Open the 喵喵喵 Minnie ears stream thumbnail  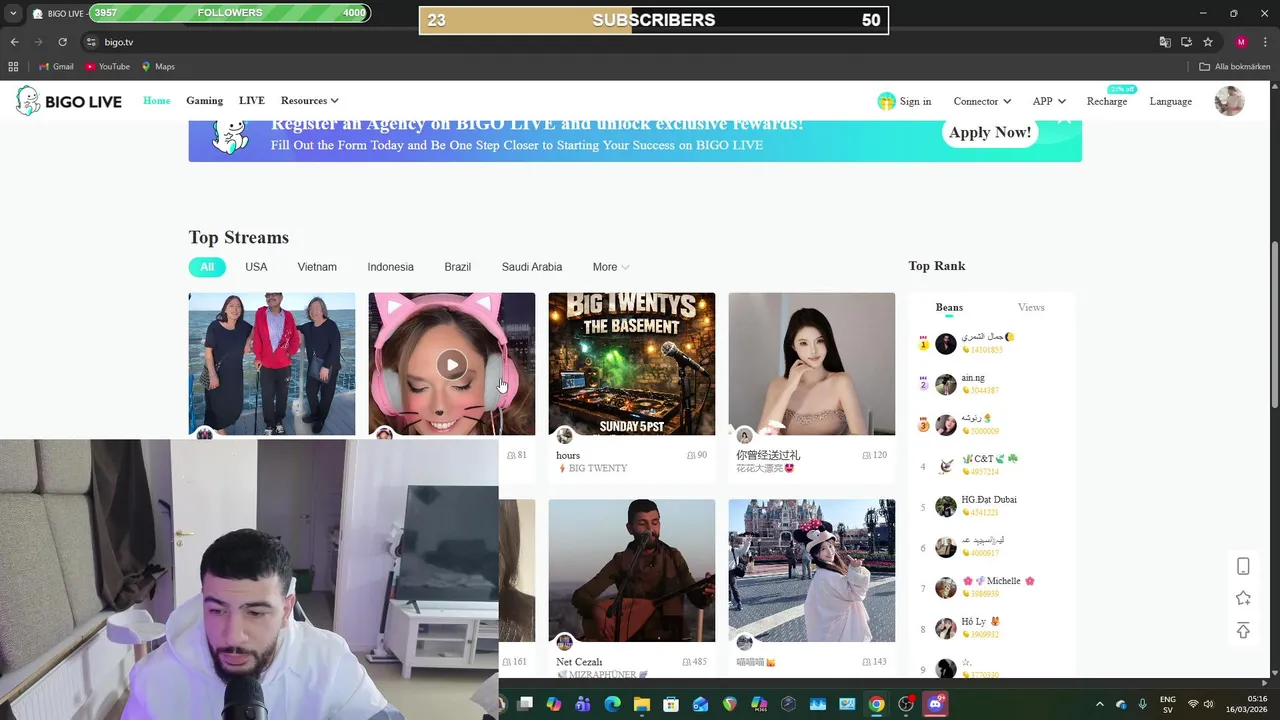(x=811, y=570)
